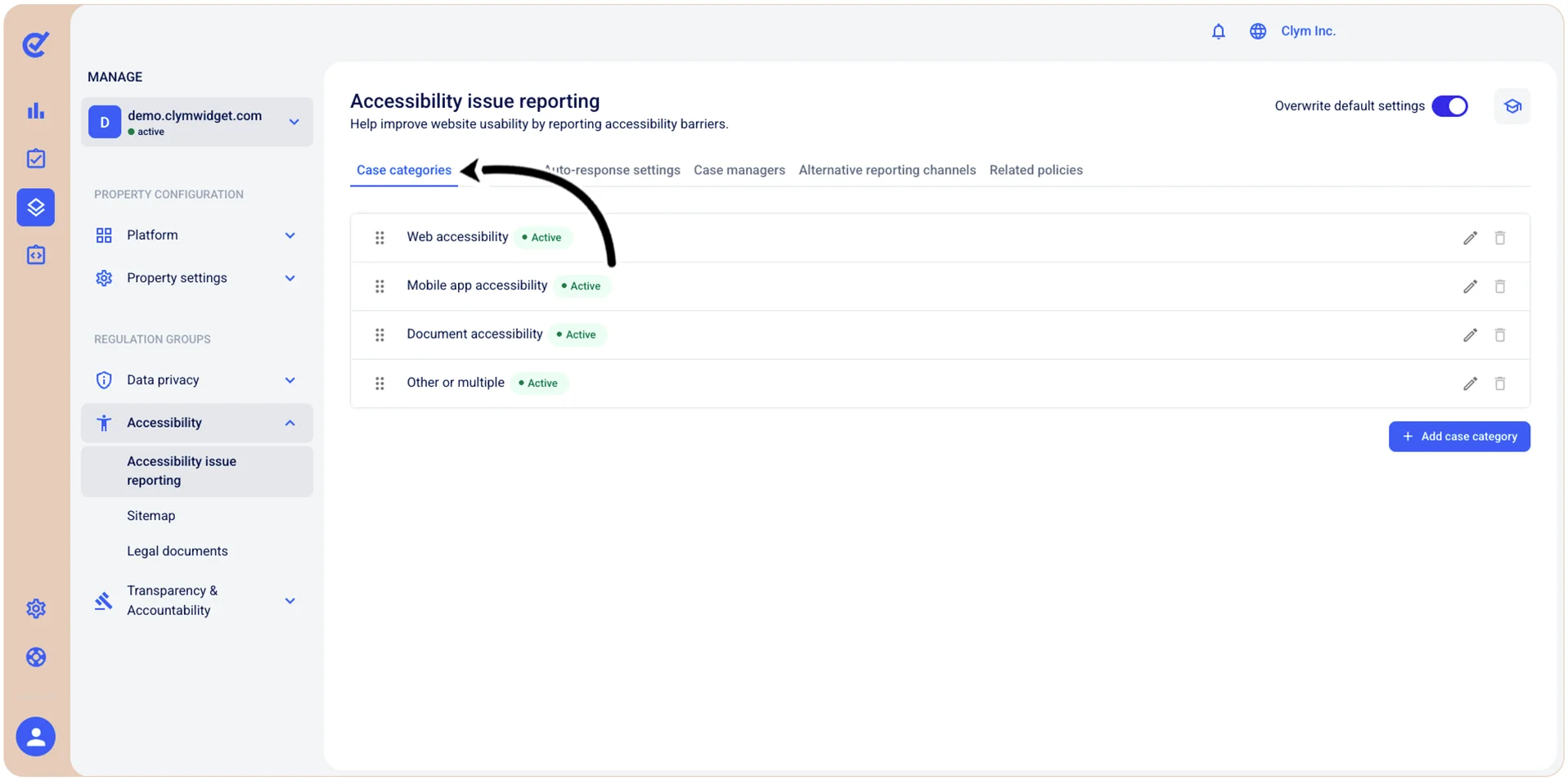Click the Clym logo icon

click(x=35, y=44)
